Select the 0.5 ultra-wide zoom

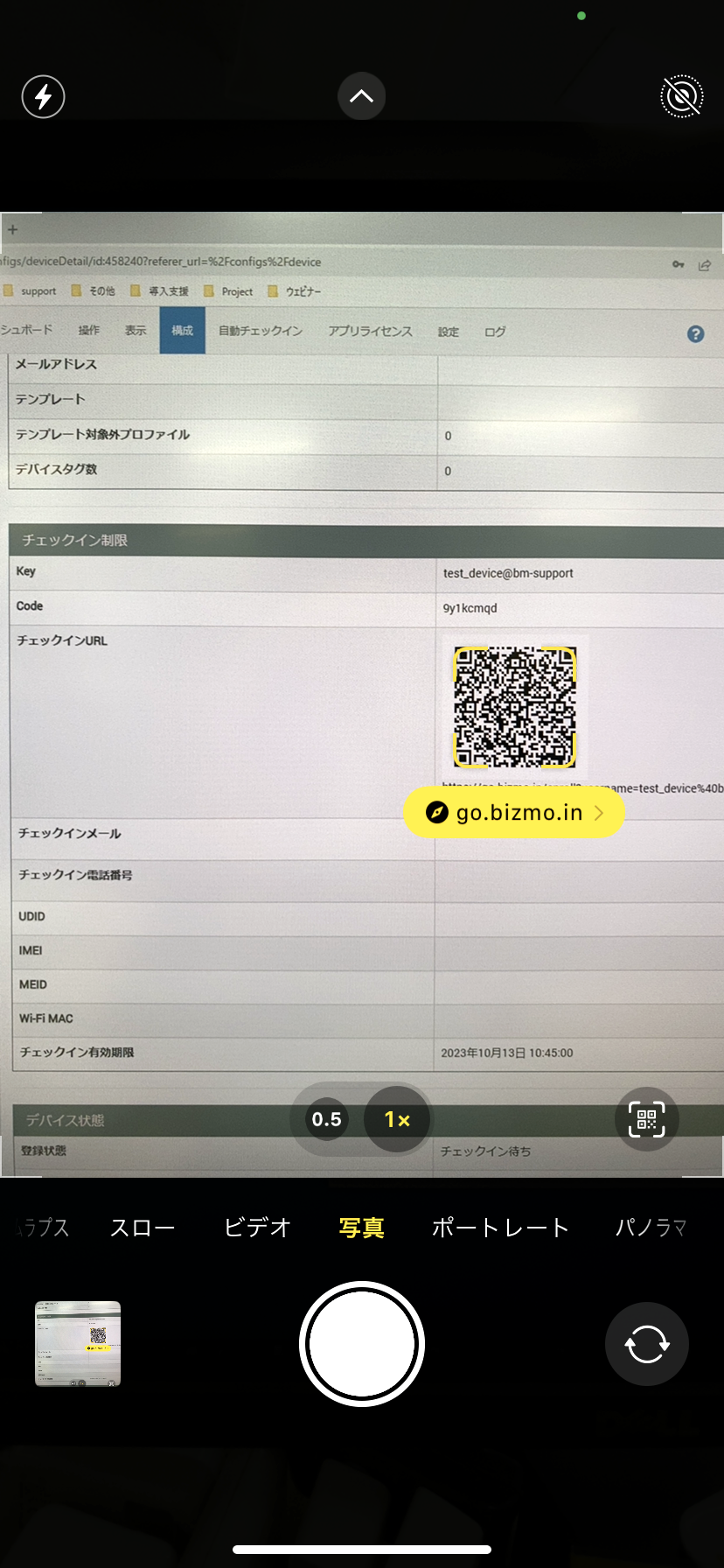coord(326,1119)
